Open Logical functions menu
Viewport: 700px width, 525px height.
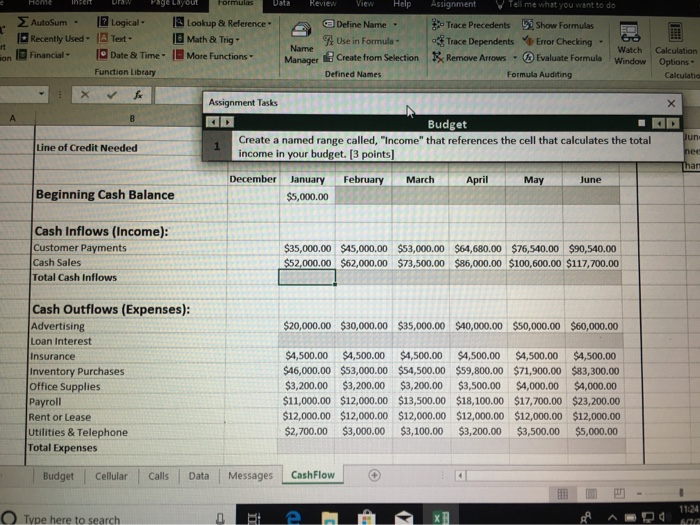pos(121,22)
